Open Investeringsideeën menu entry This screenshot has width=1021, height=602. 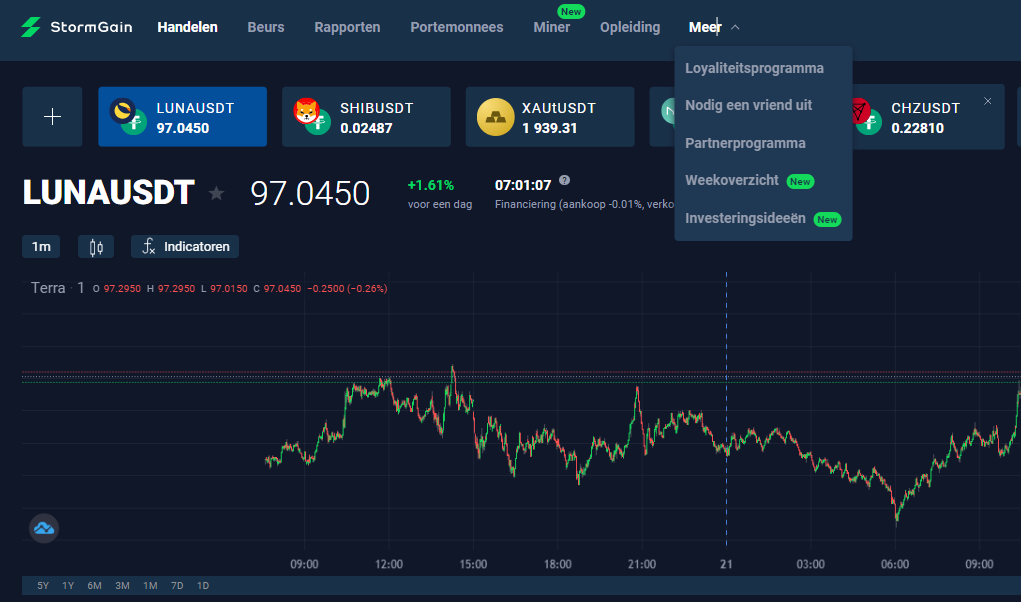pos(763,219)
